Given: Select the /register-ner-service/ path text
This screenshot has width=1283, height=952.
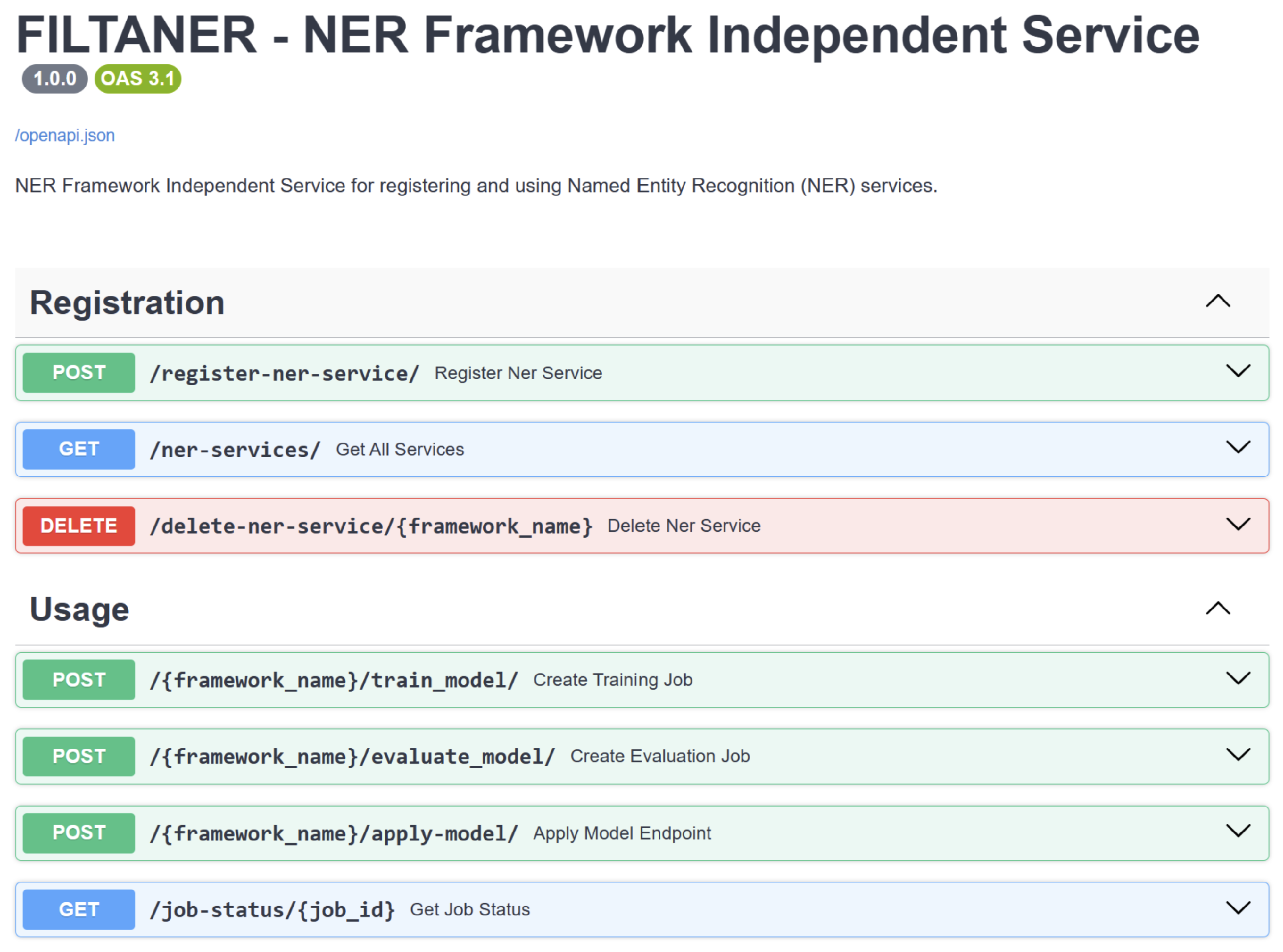Looking at the screenshot, I should point(285,373).
